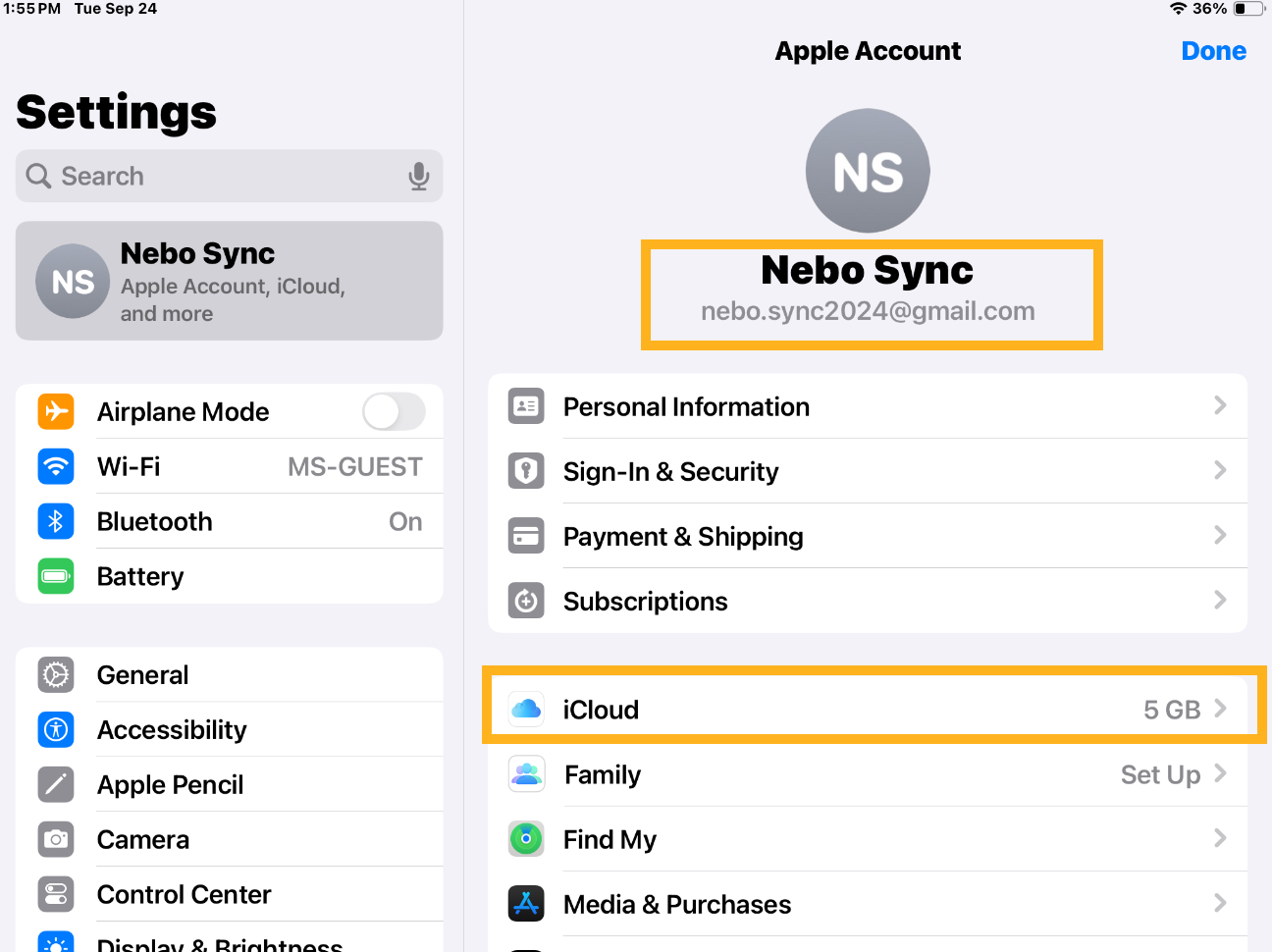Viewport: 1272px width, 952px height.
Task: Tap the green Battery icon
Action: point(56,576)
